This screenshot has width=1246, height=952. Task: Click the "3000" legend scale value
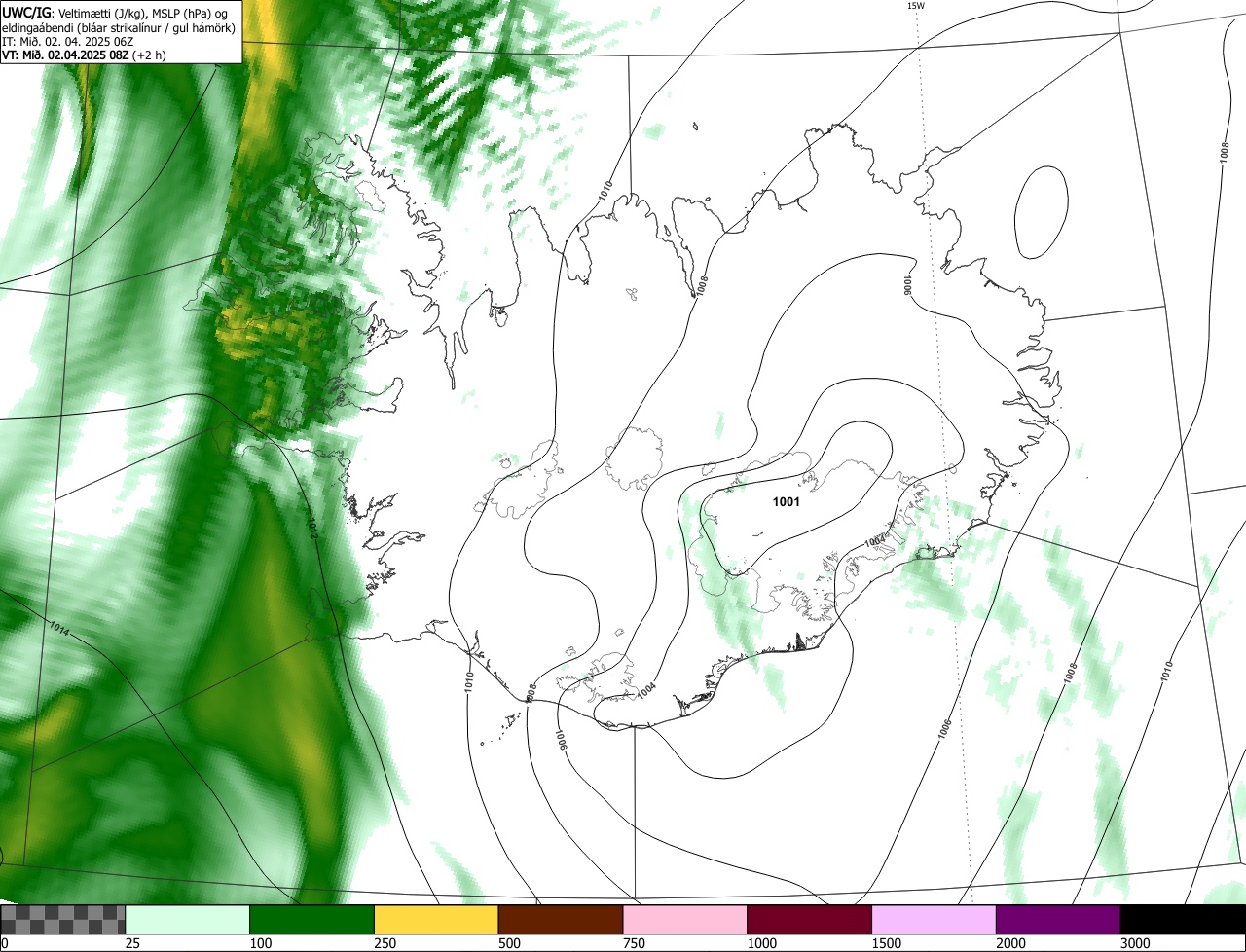tap(1134, 944)
